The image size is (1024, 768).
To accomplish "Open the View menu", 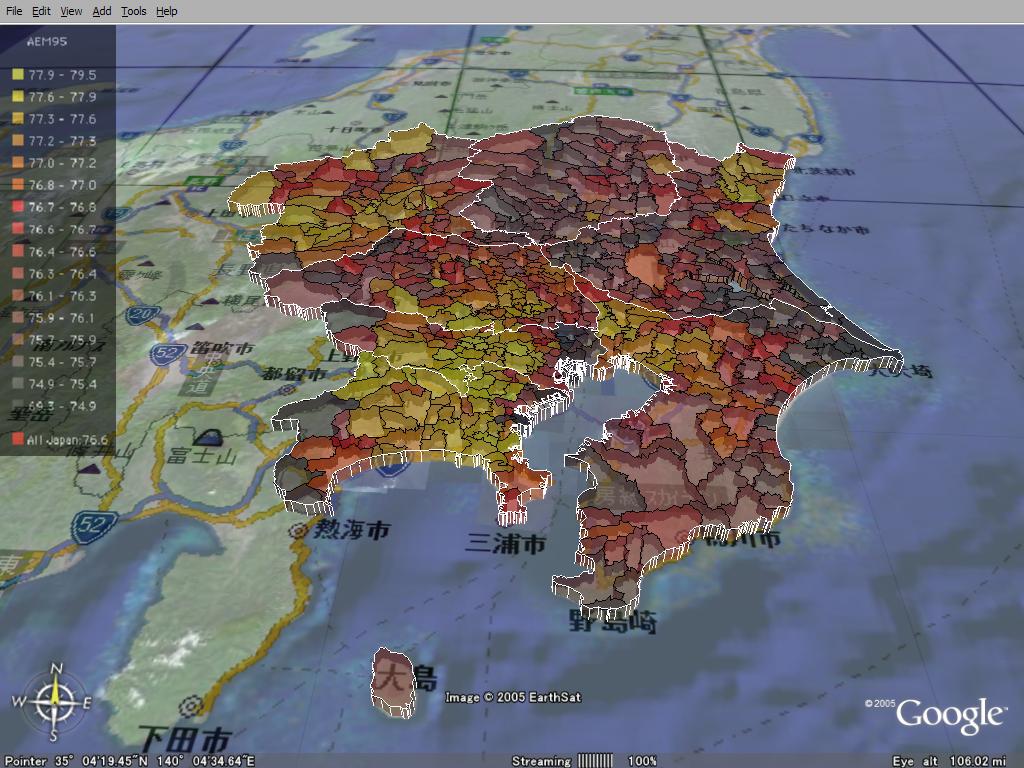I will point(71,11).
